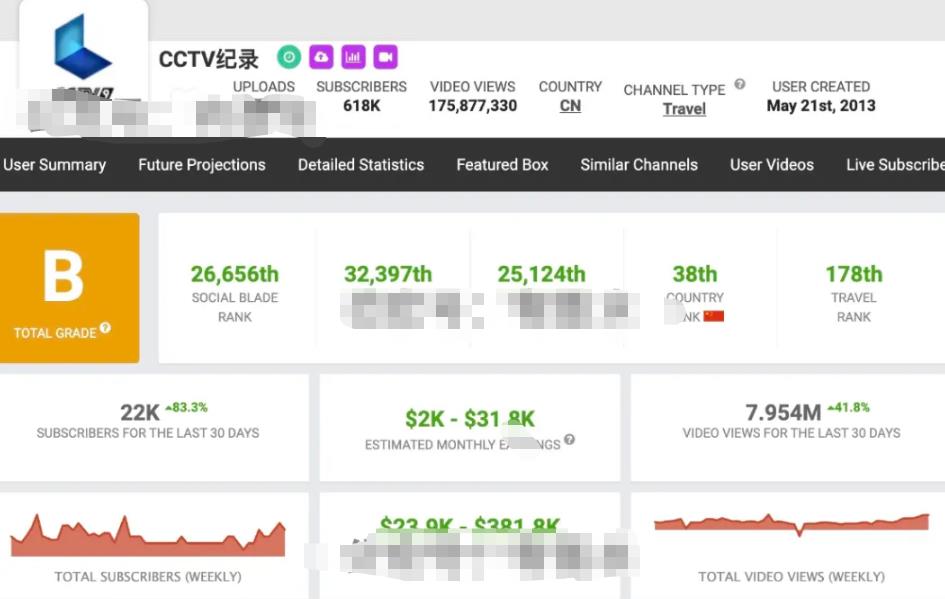Open the Detailed Statistics tab
The height and width of the screenshot is (599, 945).
click(361, 165)
